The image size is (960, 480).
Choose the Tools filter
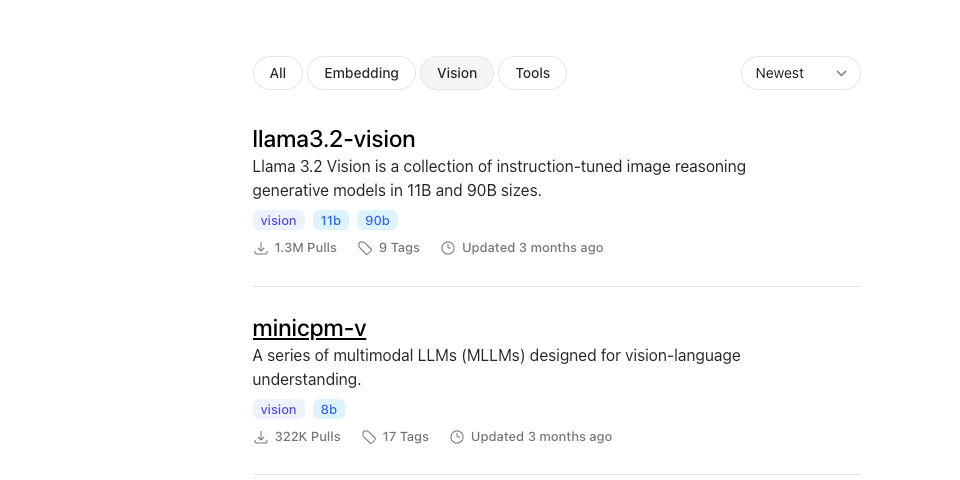point(533,73)
